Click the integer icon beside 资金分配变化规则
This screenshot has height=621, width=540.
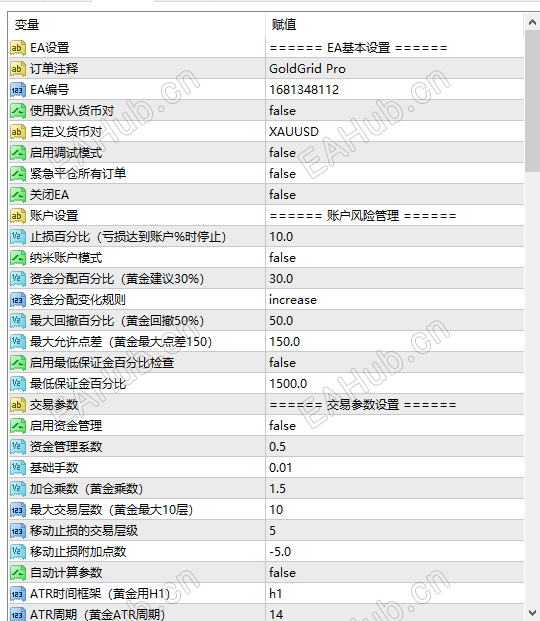coord(17,300)
